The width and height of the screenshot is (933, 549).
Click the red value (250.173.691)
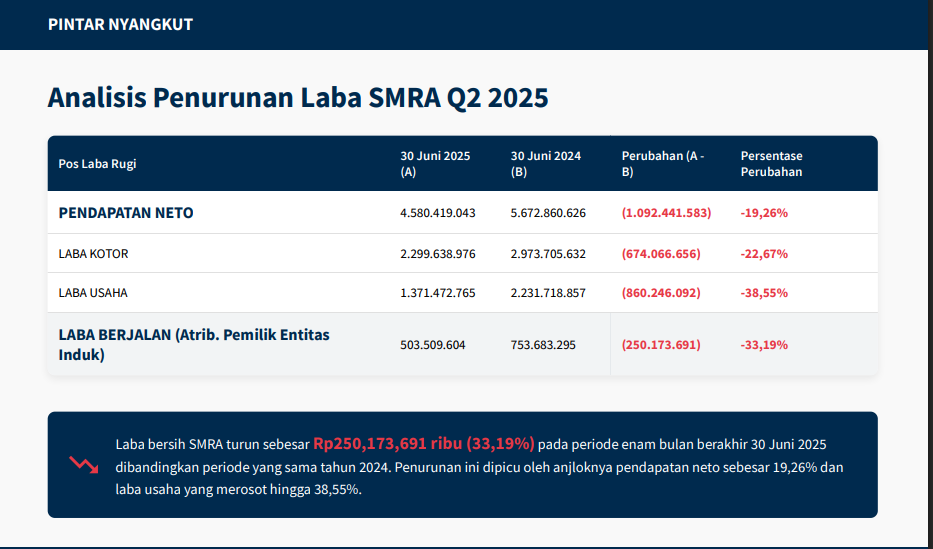click(661, 345)
